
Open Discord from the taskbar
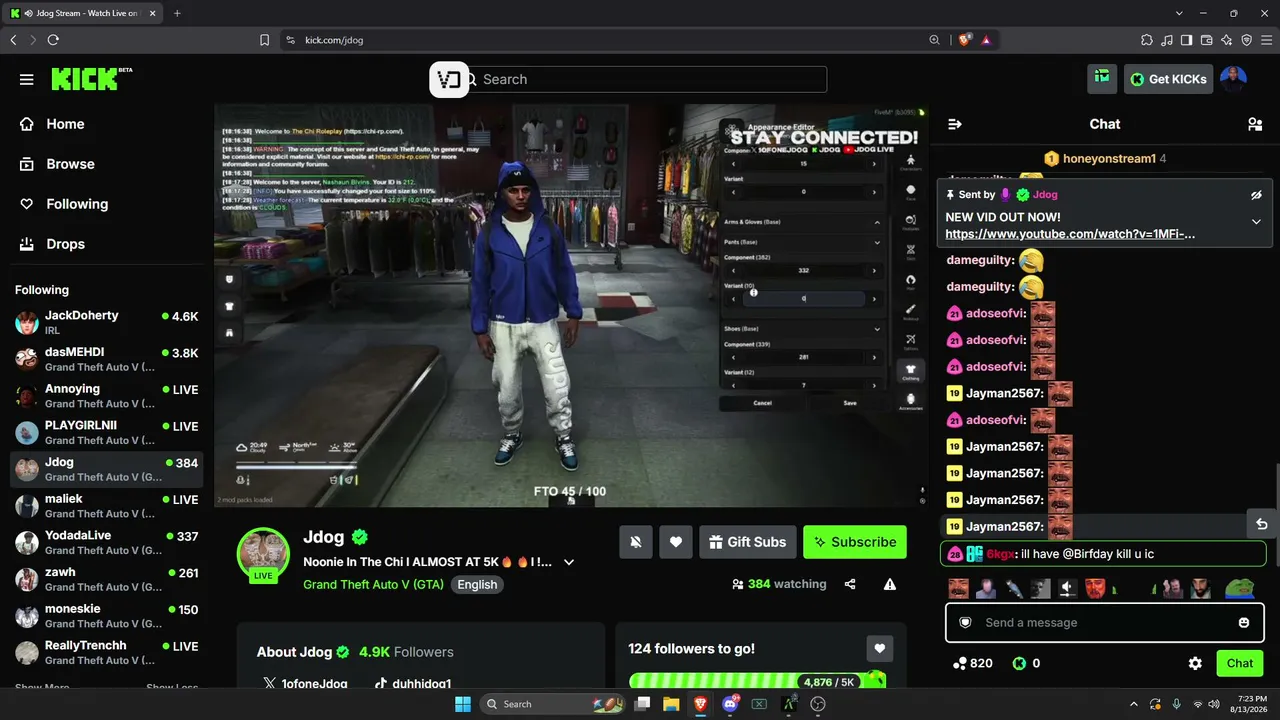coord(730,704)
